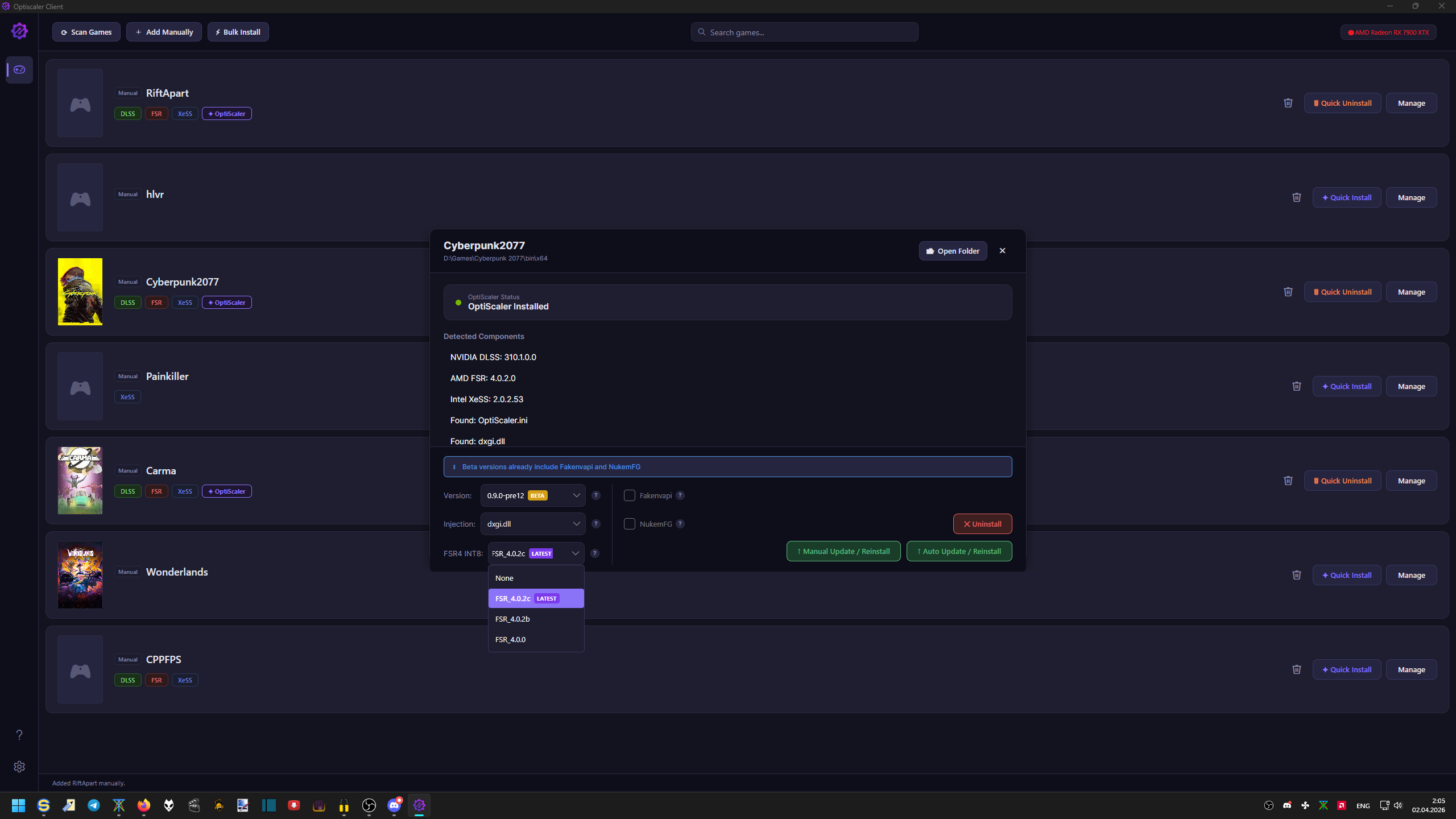The width and height of the screenshot is (1456, 819).
Task: Click Auto Update / Reinstall button
Action: click(x=959, y=551)
